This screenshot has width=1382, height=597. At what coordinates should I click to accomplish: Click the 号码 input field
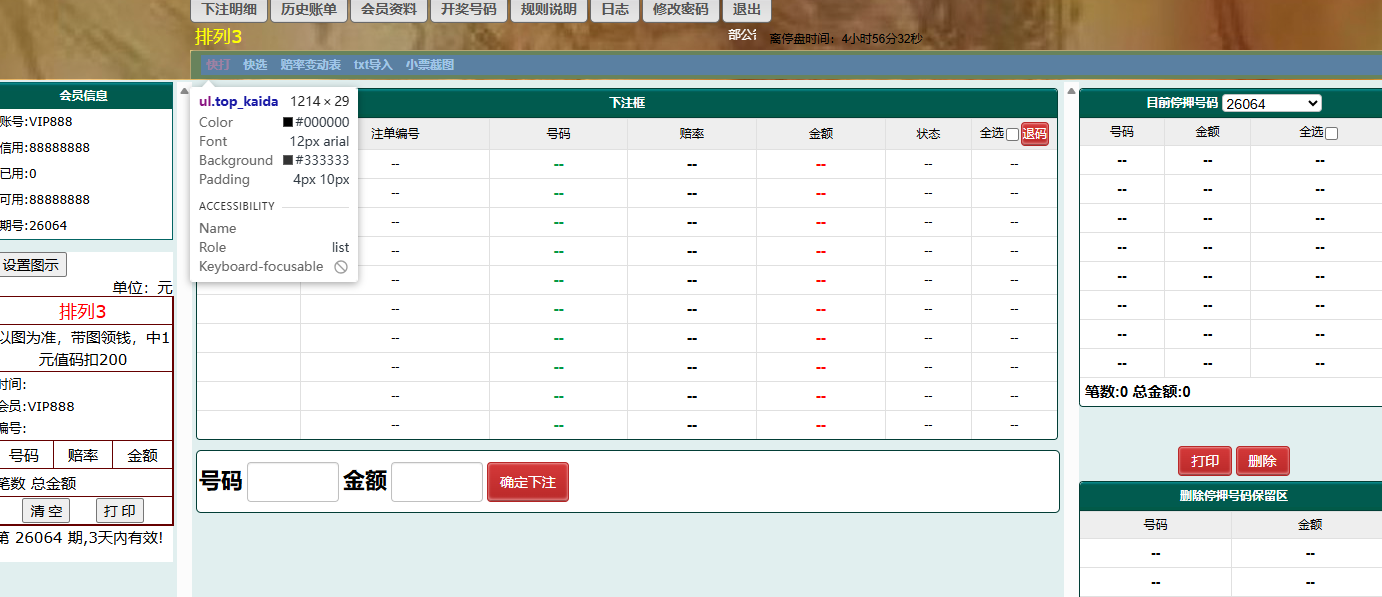tap(293, 482)
